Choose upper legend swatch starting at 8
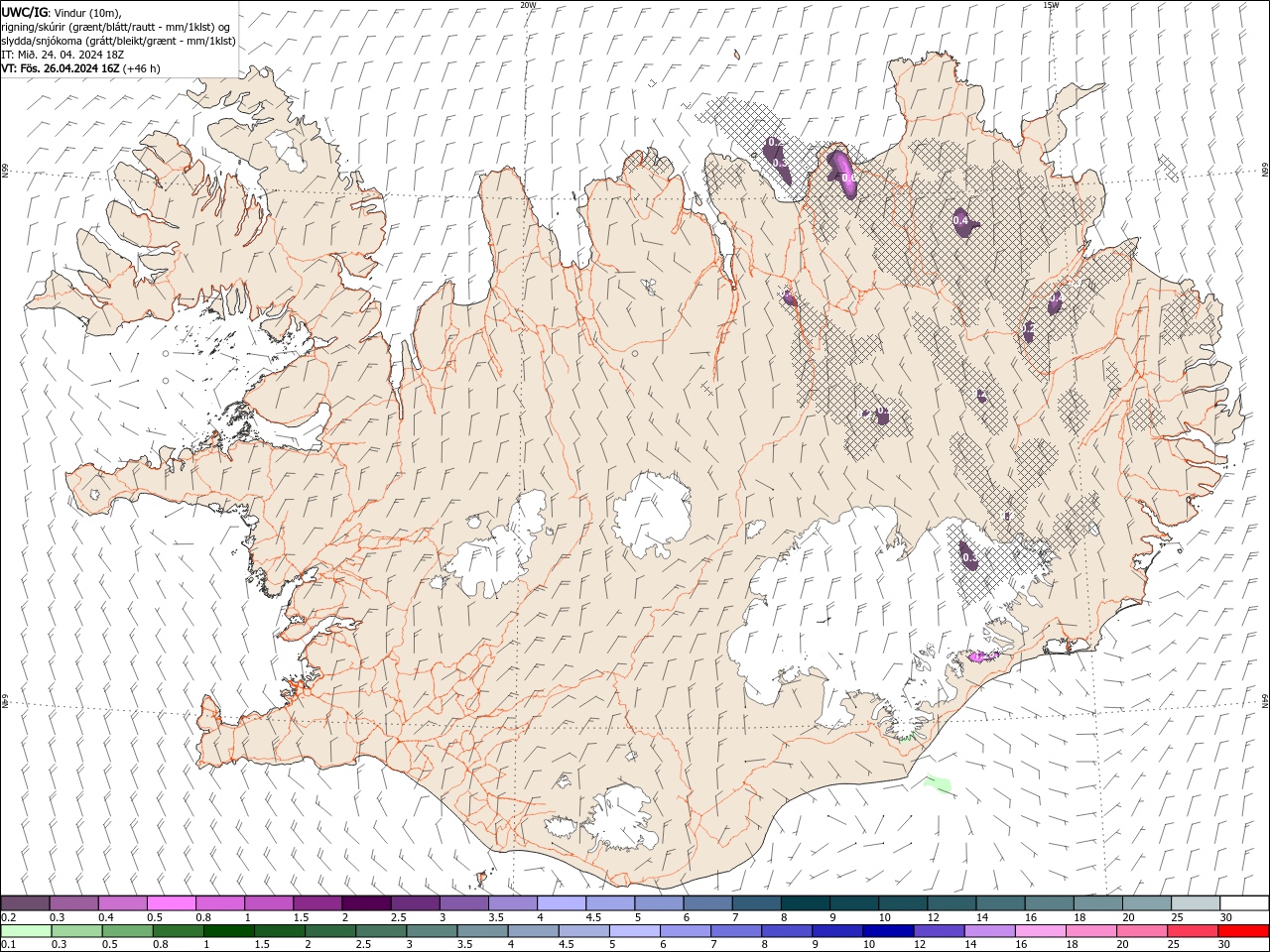 [805, 903]
